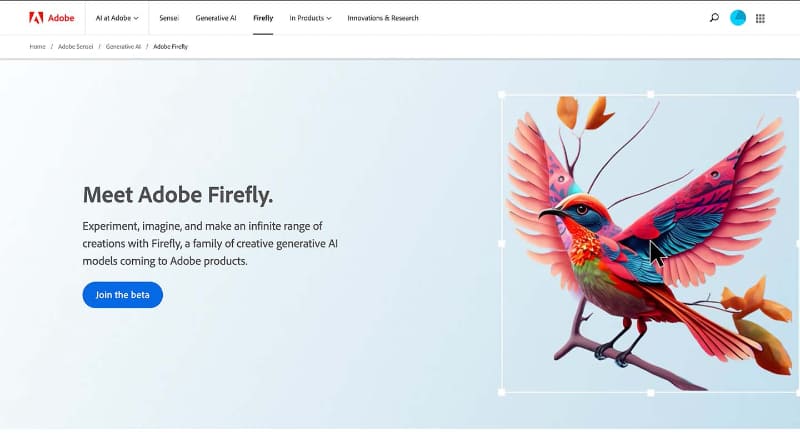Open the apps grid icon
The width and height of the screenshot is (800, 442).
point(760,18)
